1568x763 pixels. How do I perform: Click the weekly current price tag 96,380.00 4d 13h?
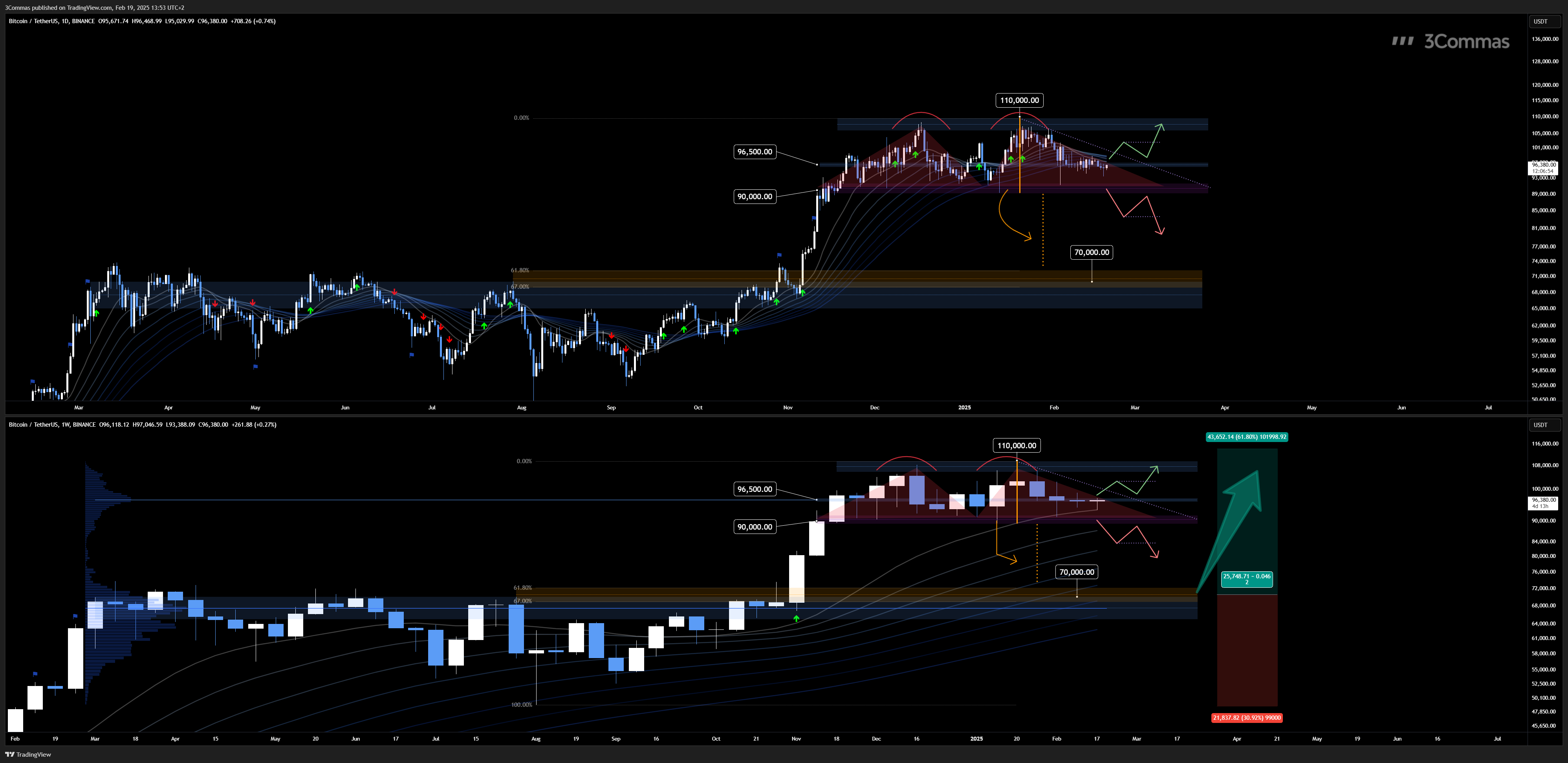[1544, 503]
